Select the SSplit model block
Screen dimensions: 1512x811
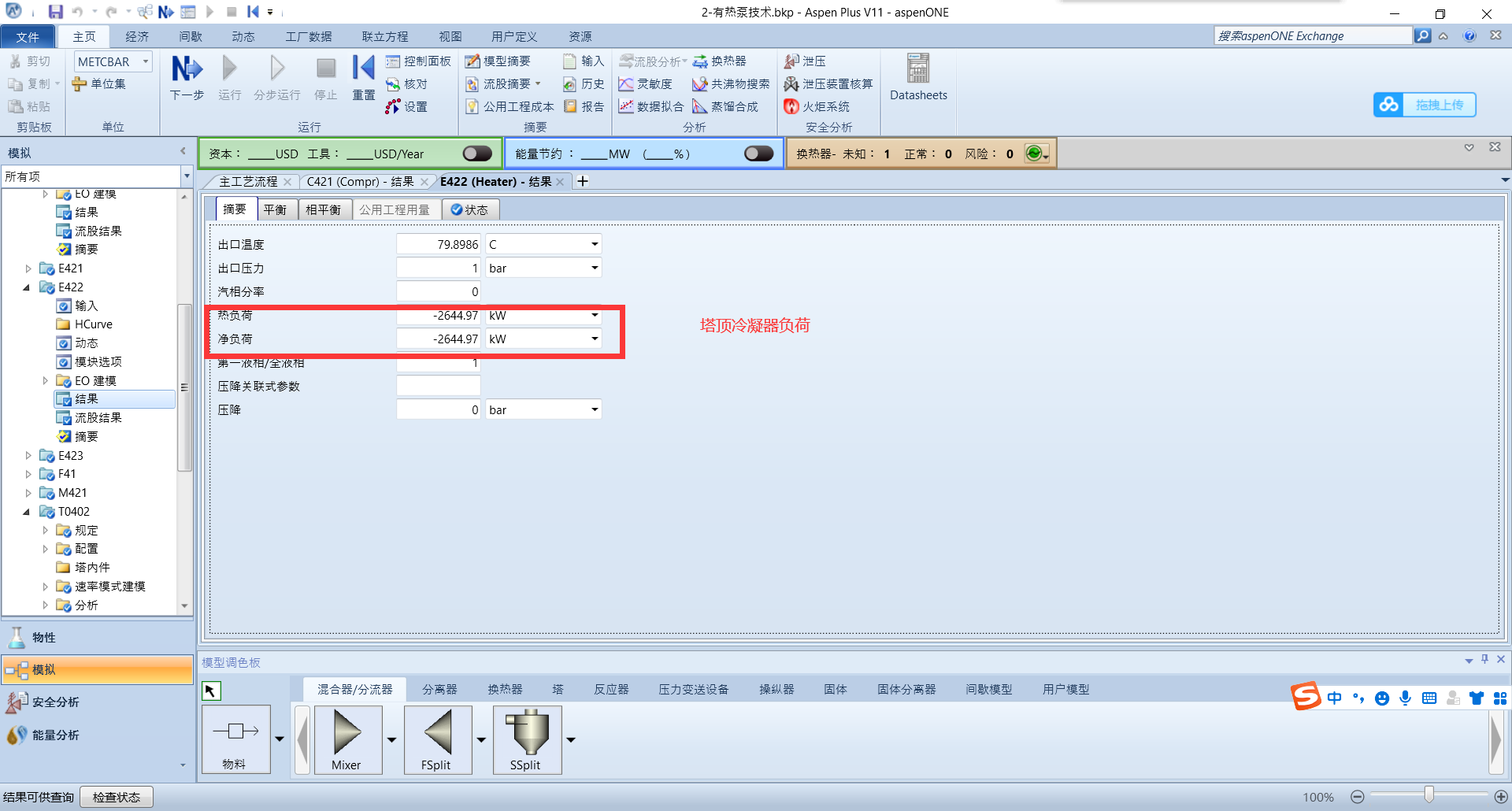coord(527,739)
